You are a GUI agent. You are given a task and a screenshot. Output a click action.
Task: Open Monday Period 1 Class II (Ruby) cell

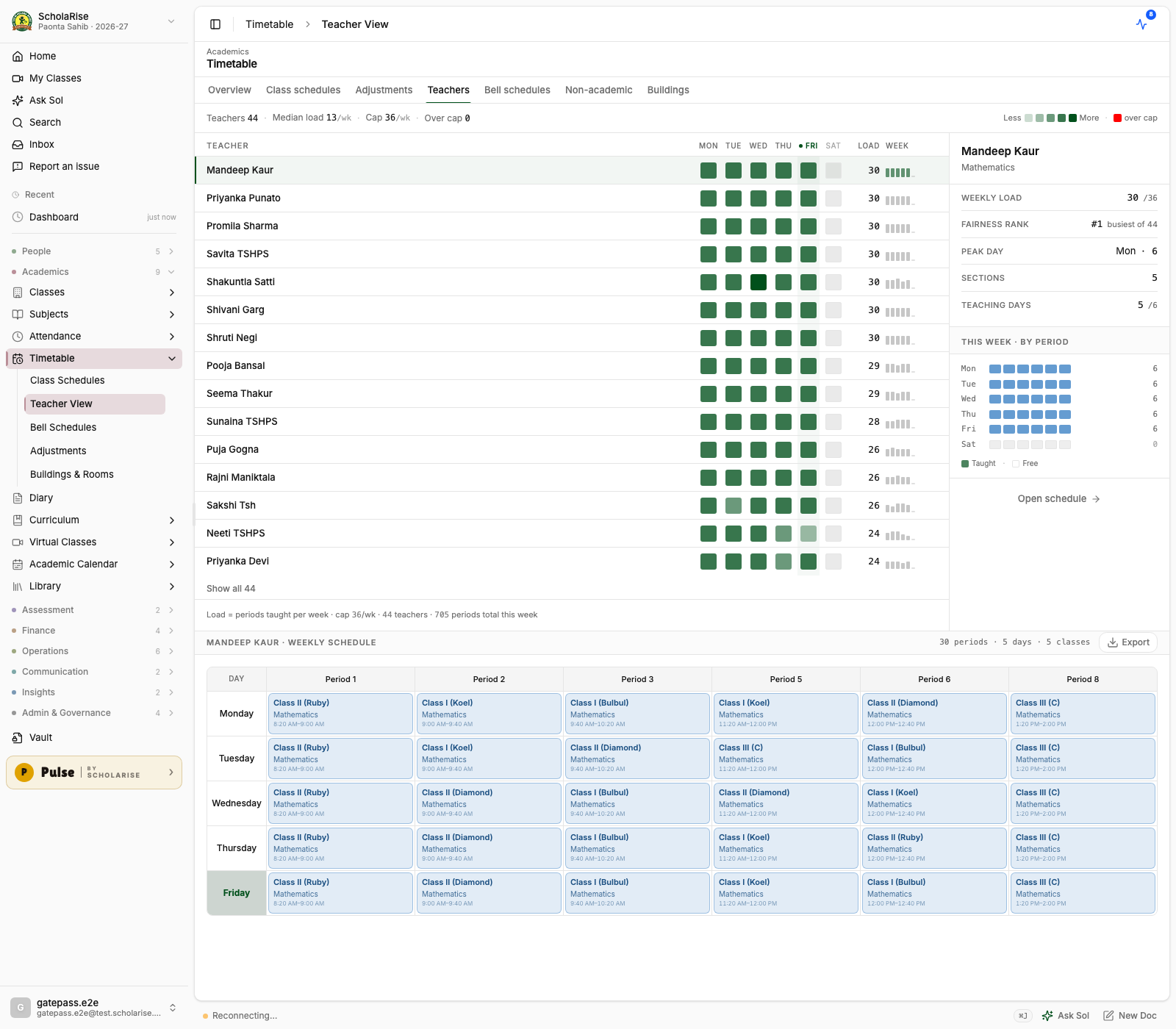340,714
